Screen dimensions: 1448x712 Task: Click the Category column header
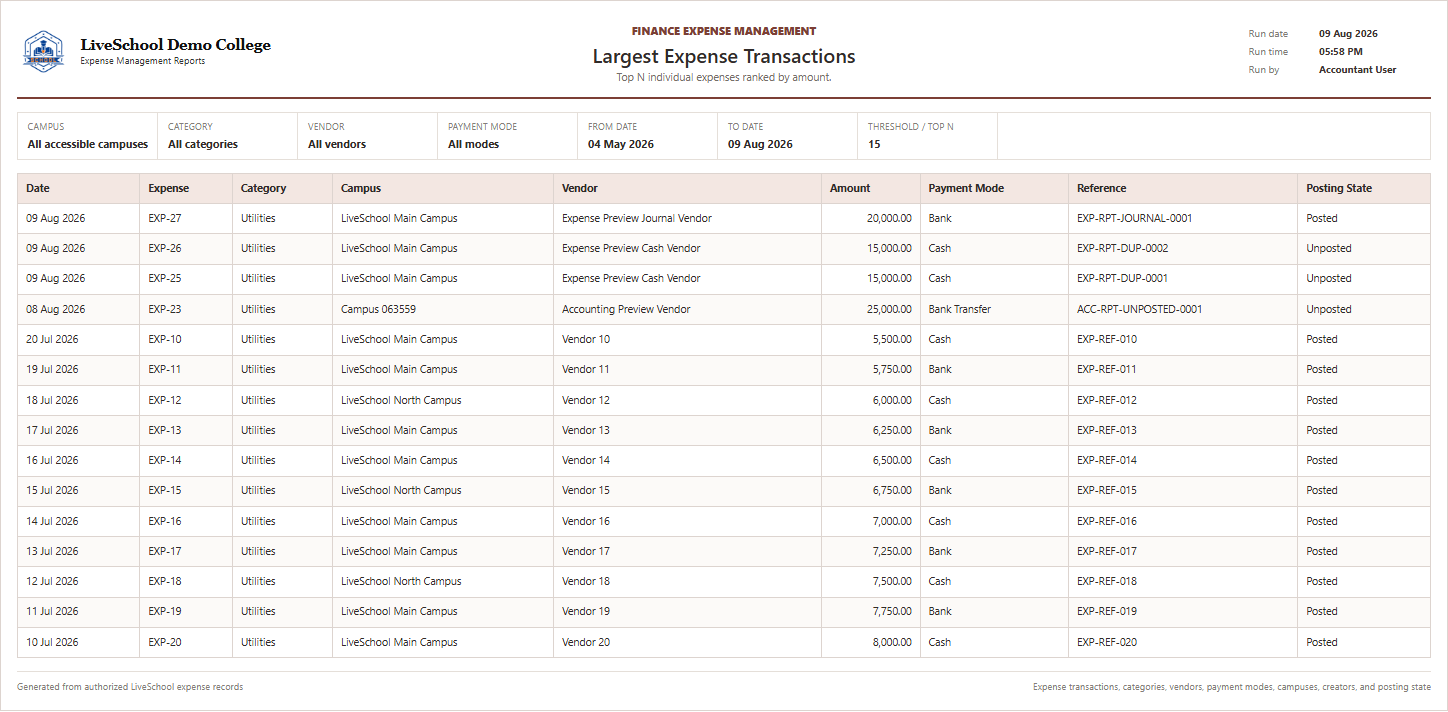[x=283, y=188]
